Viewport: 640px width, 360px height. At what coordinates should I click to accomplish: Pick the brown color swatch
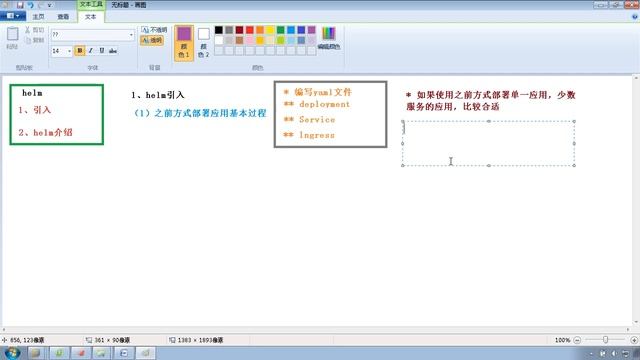239,40
